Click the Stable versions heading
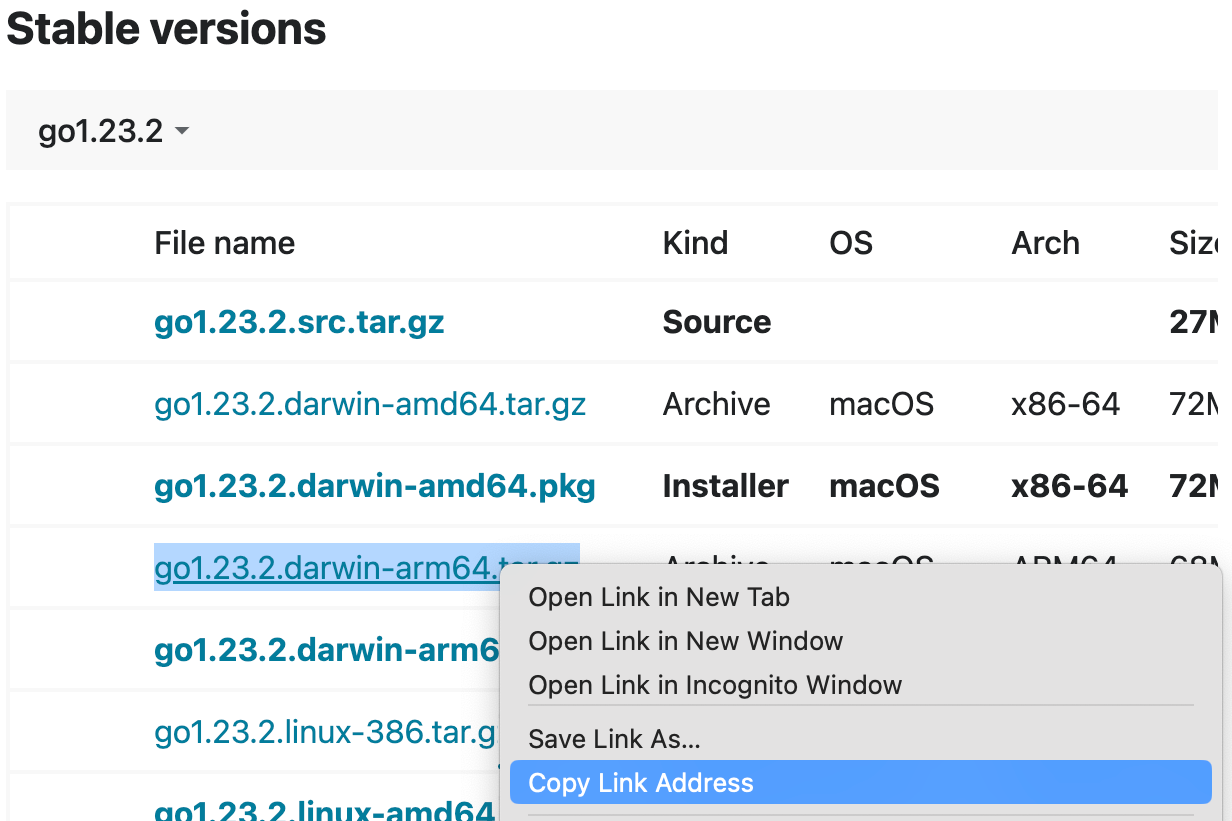 tap(166, 29)
